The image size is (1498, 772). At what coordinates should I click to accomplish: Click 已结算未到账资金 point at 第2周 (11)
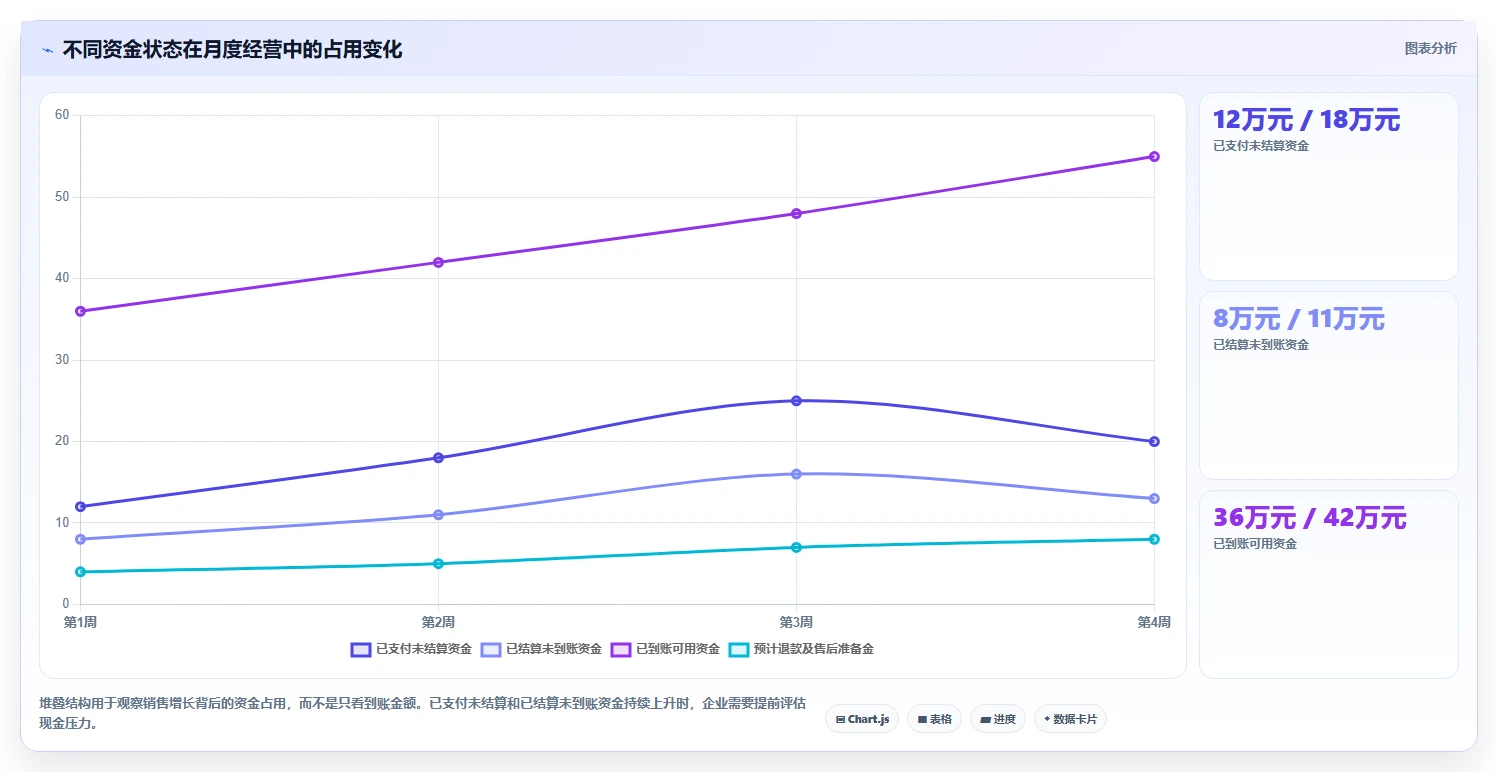tap(438, 515)
